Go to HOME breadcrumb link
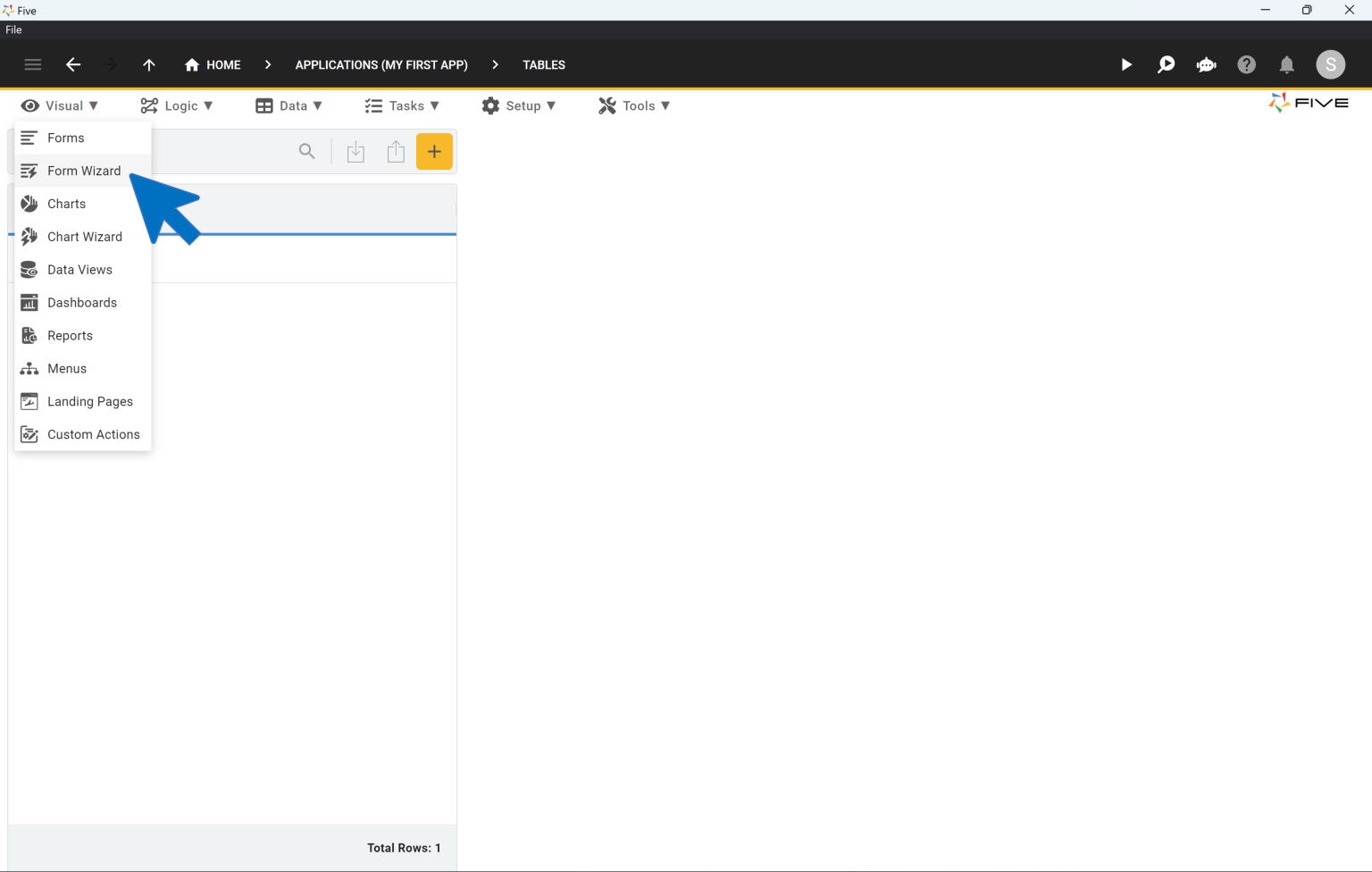1372x872 pixels. (x=213, y=64)
